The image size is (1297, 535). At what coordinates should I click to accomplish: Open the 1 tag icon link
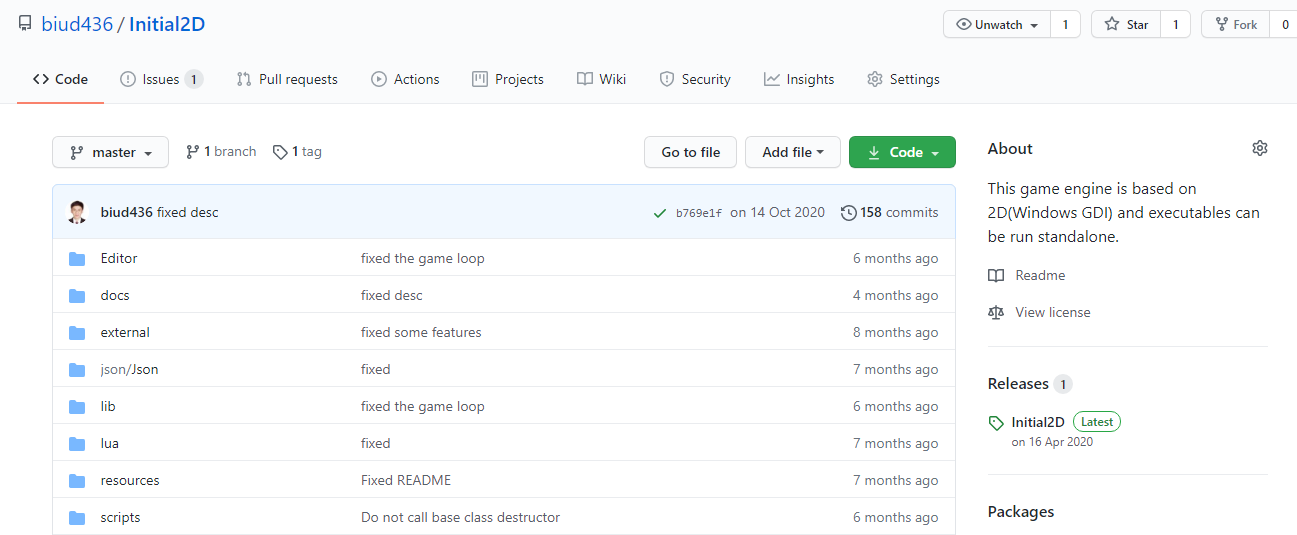pos(280,152)
